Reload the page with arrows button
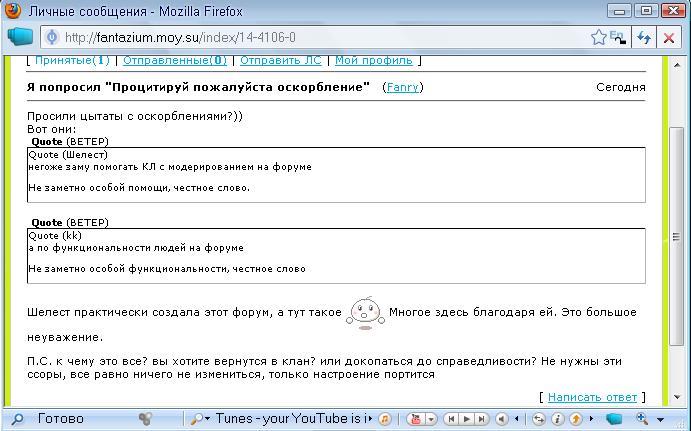The image size is (691, 431). pos(644,38)
